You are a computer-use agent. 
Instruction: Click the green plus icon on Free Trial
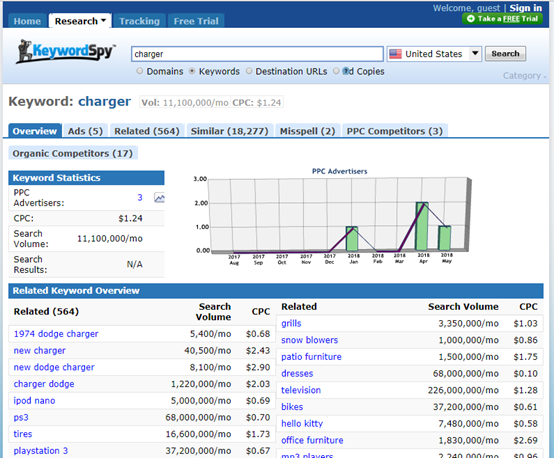coord(471,19)
